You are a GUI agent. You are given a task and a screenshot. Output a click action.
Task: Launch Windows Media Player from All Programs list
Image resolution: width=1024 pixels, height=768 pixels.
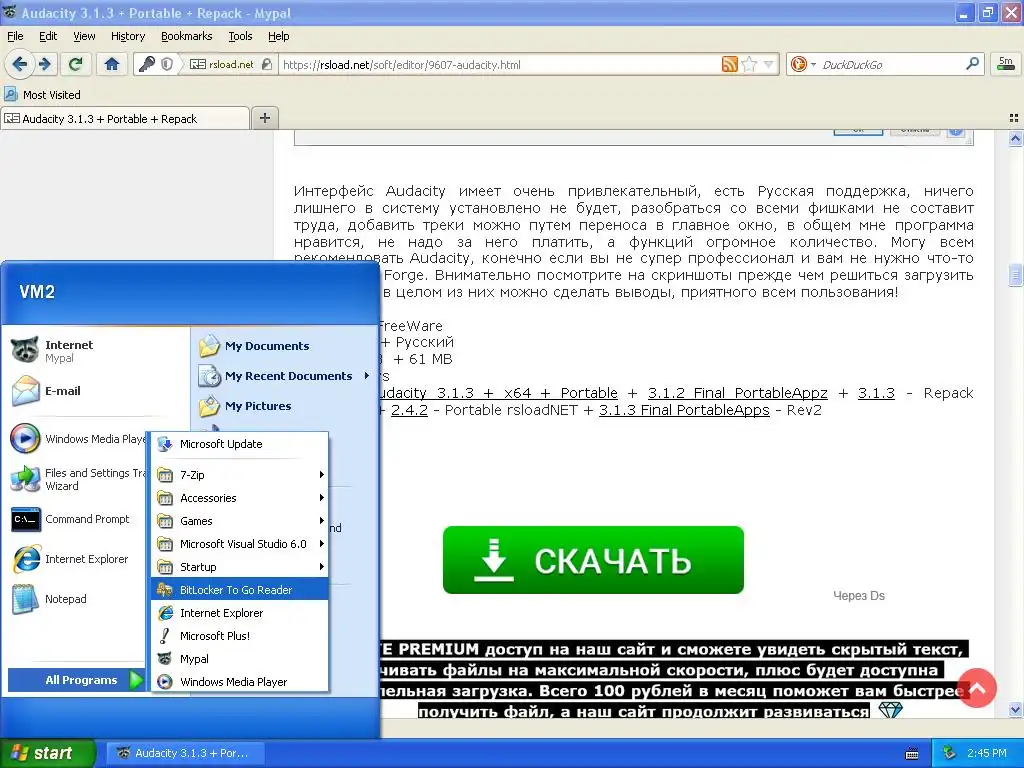pos(240,682)
